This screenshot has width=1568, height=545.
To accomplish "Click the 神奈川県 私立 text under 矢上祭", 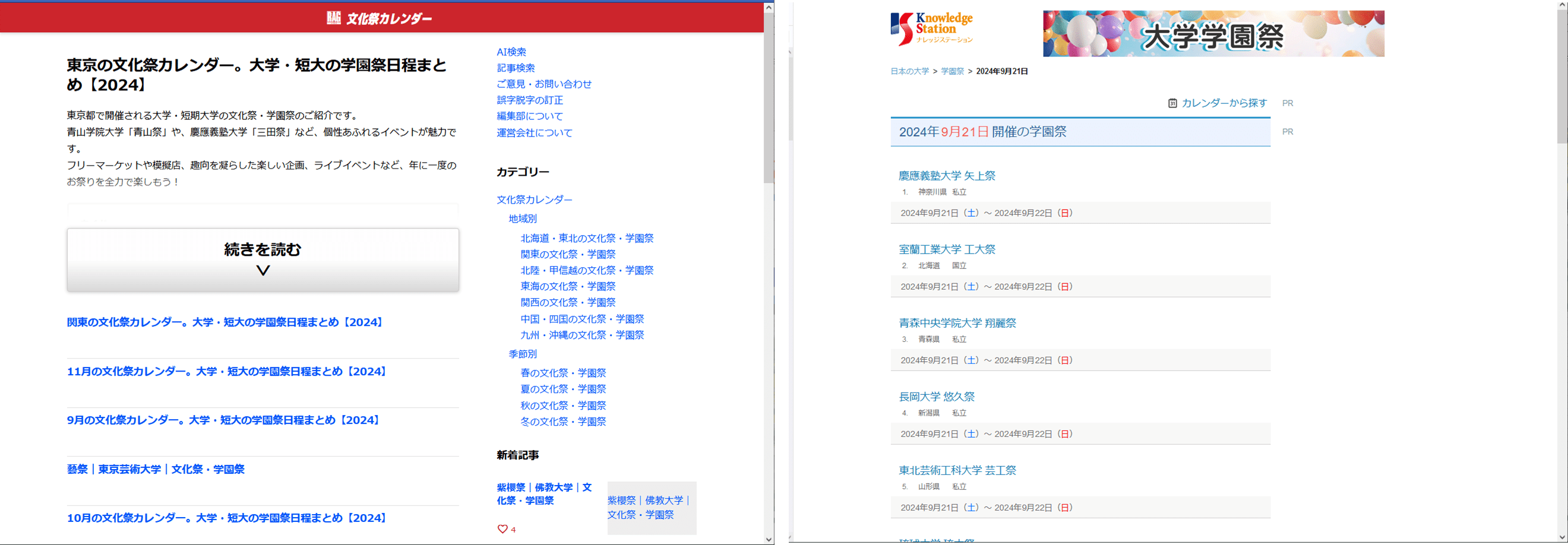I will [x=942, y=192].
